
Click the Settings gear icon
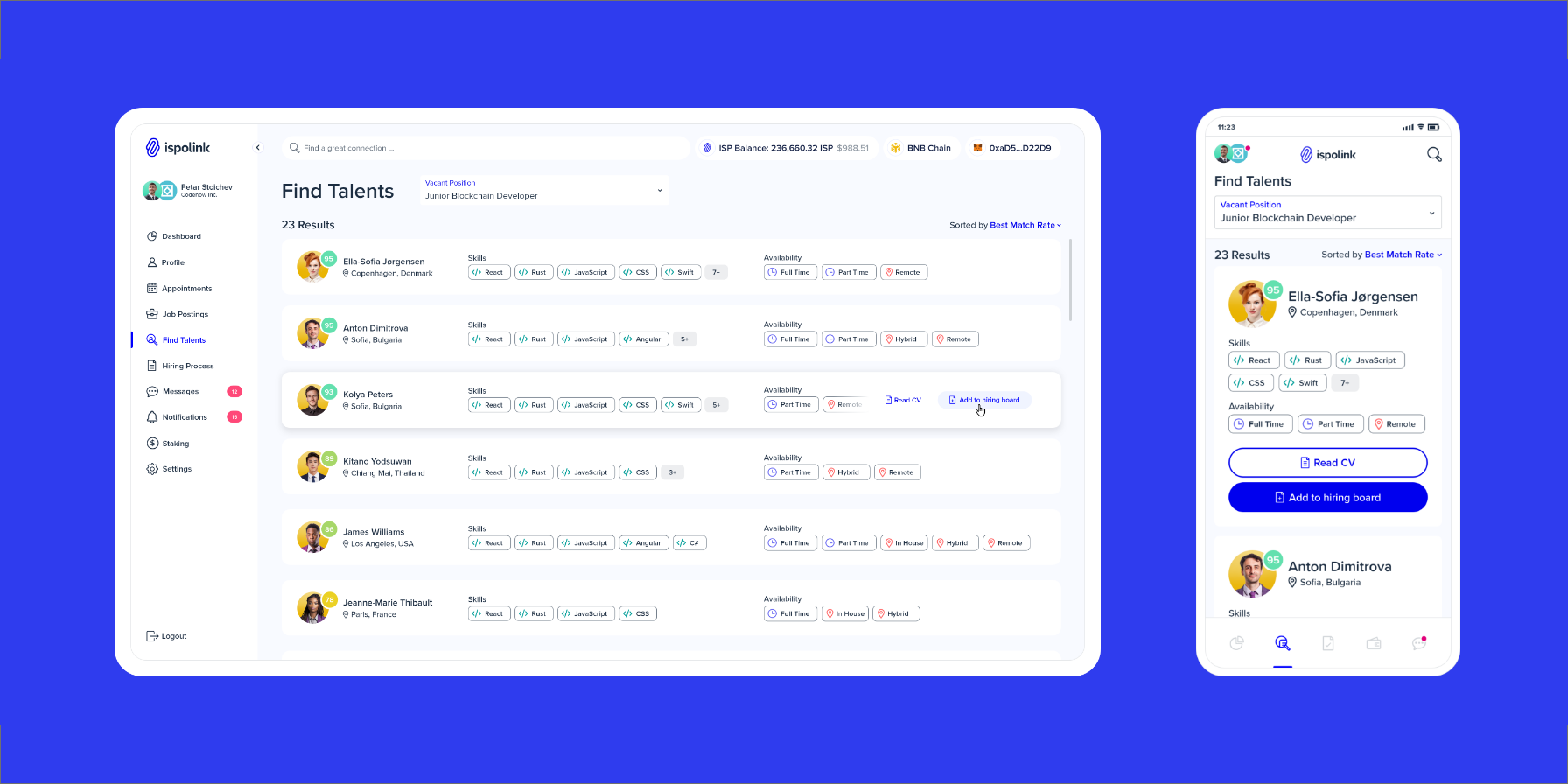coord(152,469)
